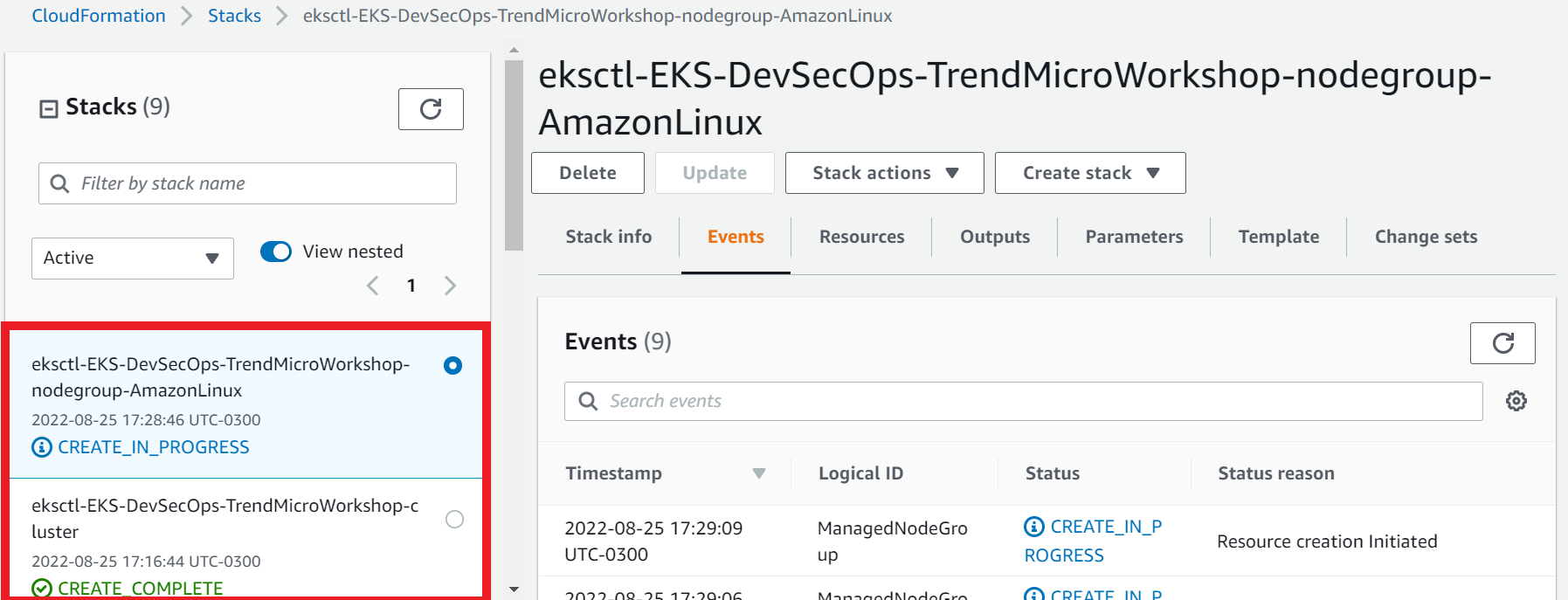
Task: Open the CREATE_COMPLETE stack status link
Action: pos(141,589)
